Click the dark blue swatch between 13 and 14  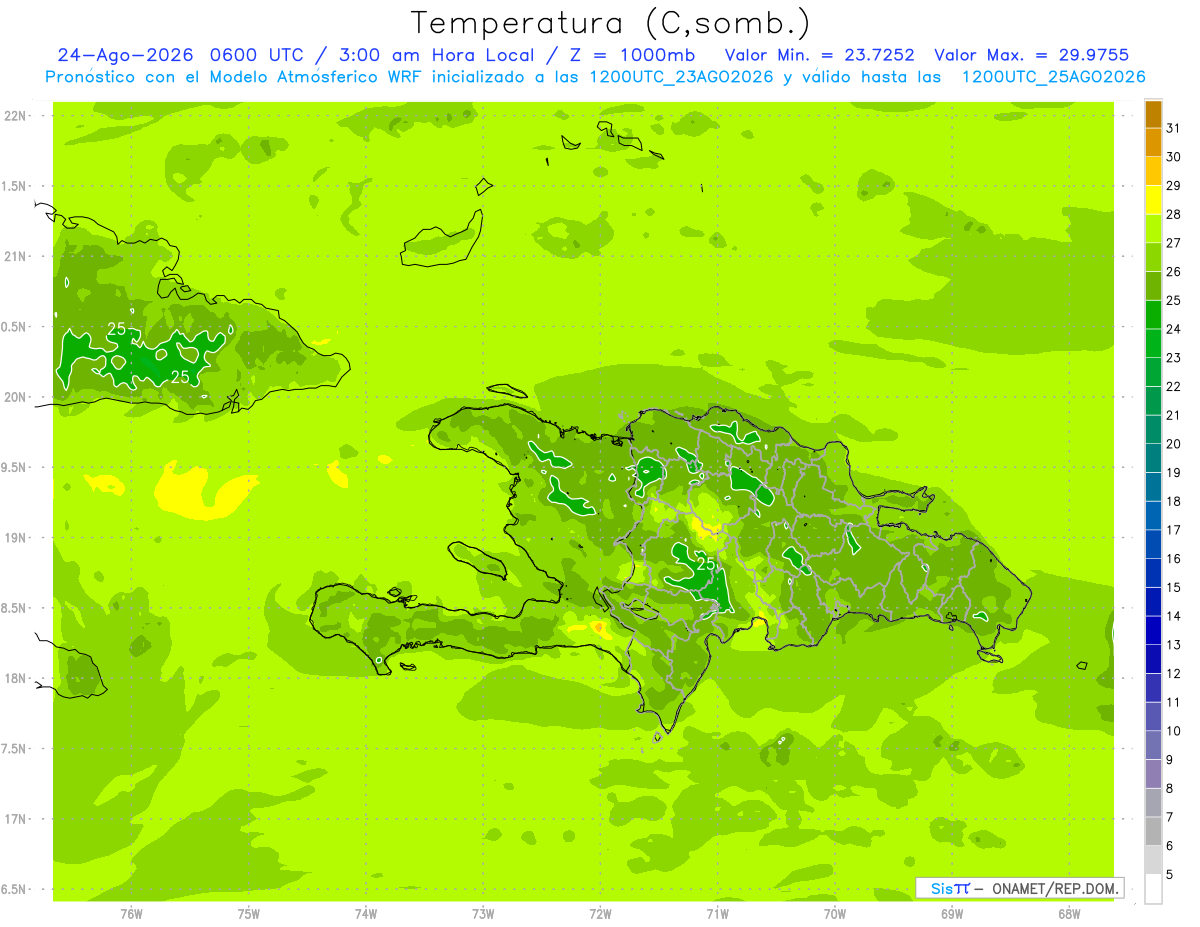(x=1153, y=630)
